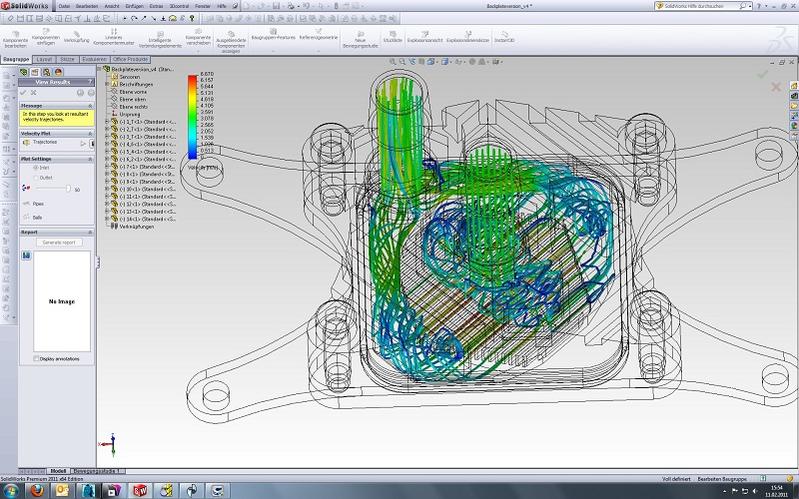Expand the (-) 14<1> component node
This screenshot has width=799, height=499.
click(x=107, y=219)
